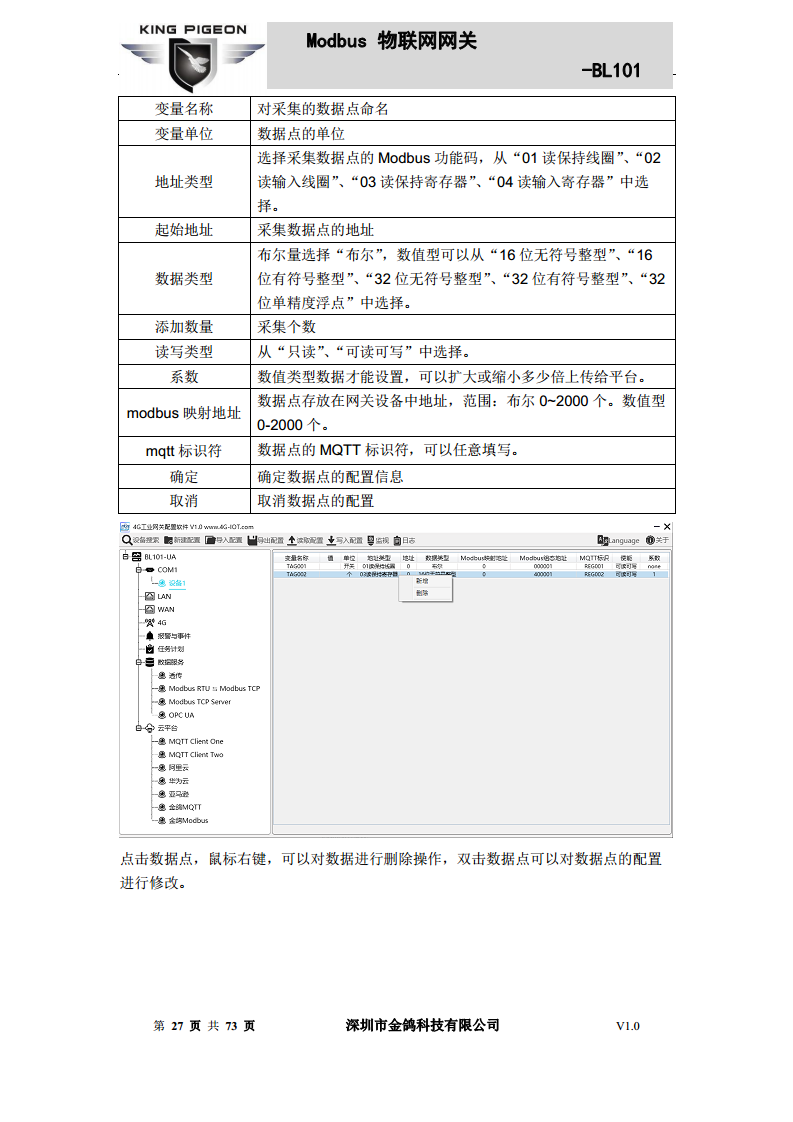This screenshot has height=1122, width=793.
Task: Click the 变量名称 column header
Action: click(296, 558)
